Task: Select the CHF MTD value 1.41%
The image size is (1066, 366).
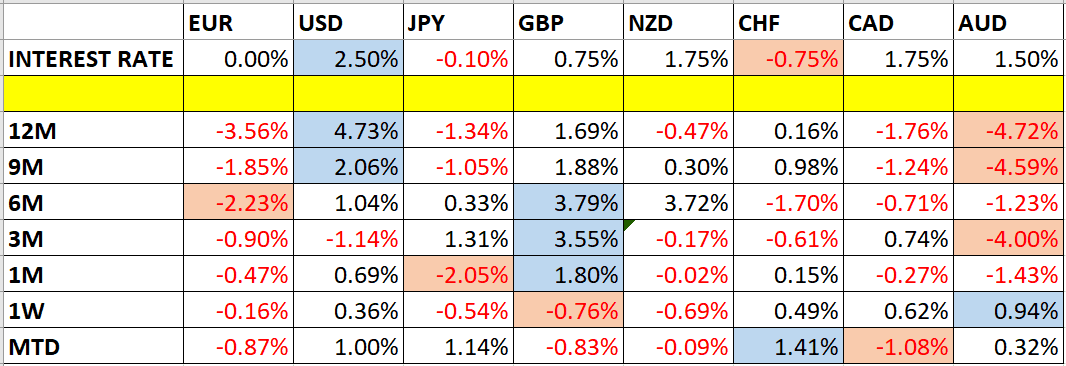Action: click(x=788, y=347)
